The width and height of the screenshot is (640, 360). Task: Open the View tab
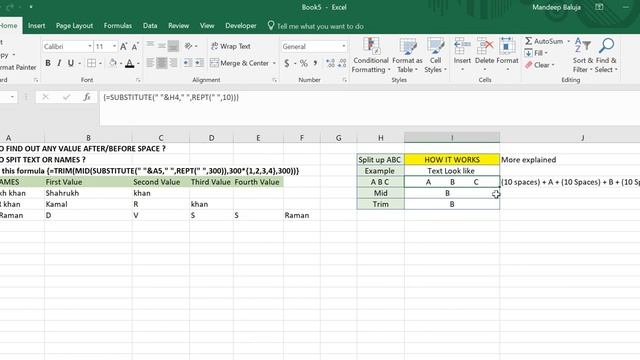207,26
